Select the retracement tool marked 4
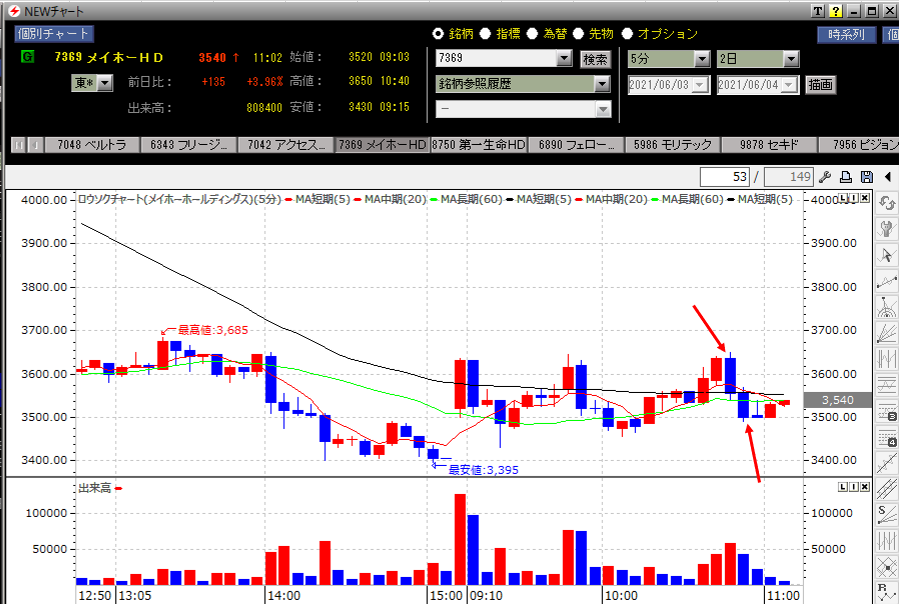 point(887,437)
